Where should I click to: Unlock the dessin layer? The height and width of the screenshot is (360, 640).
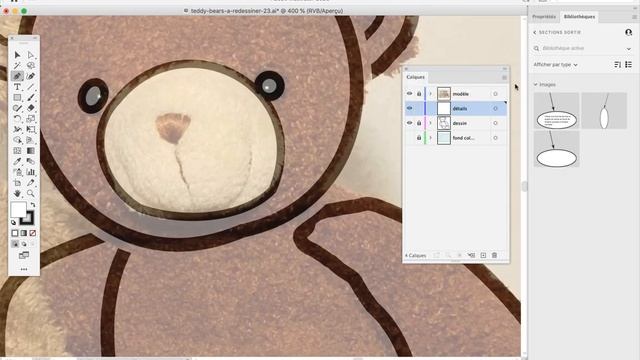419,123
